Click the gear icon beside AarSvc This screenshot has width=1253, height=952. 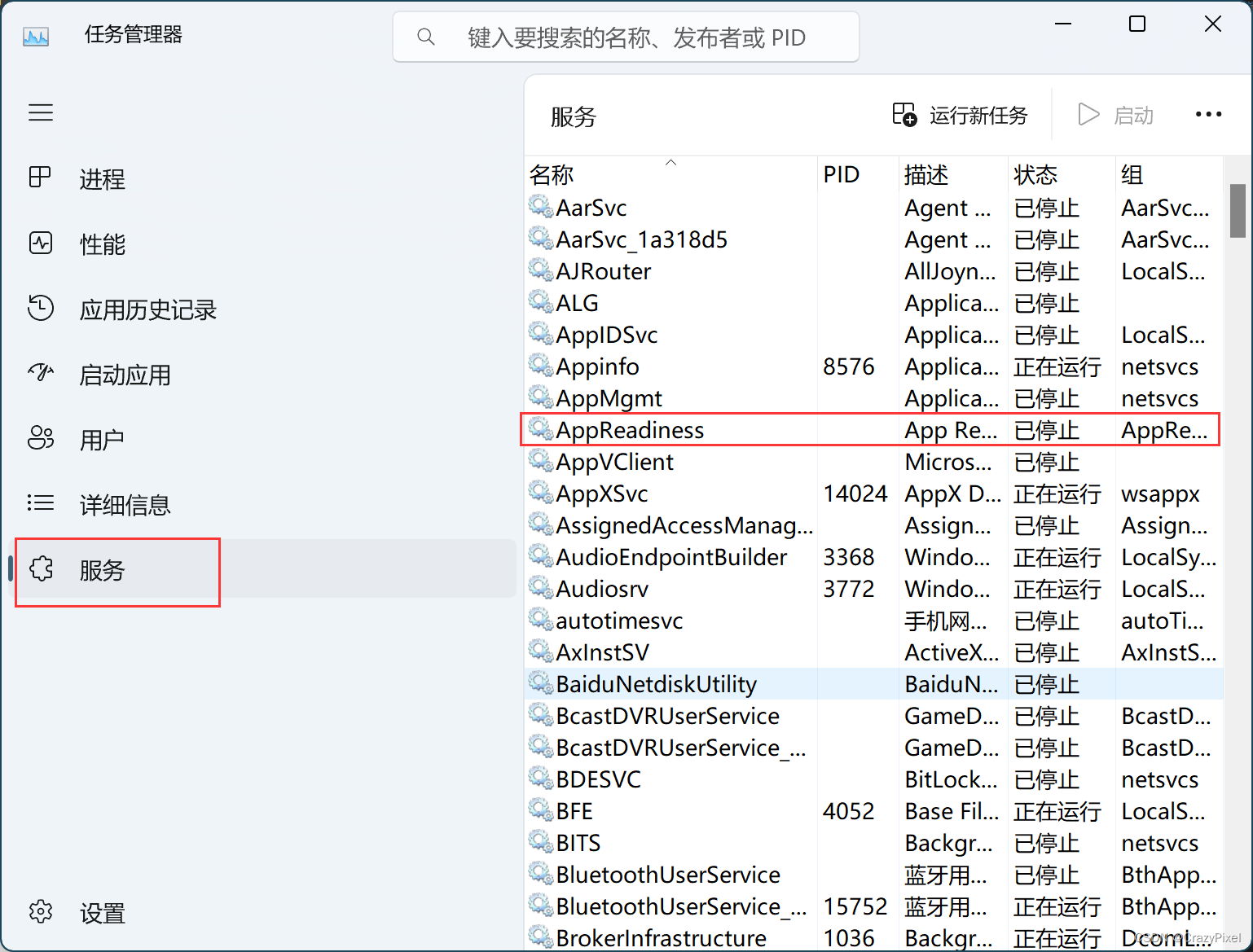541,206
